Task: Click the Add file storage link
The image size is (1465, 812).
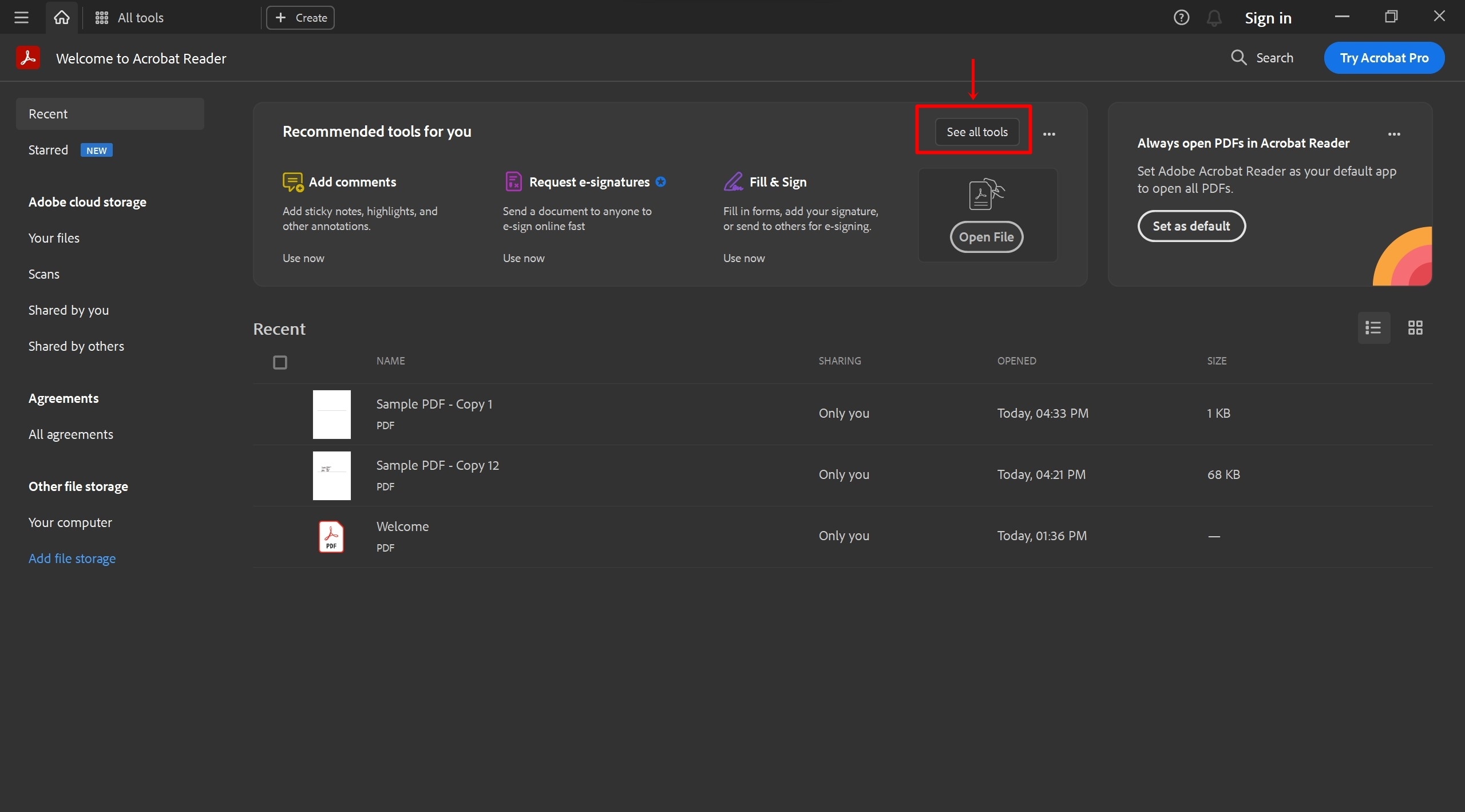Action: coord(72,558)
